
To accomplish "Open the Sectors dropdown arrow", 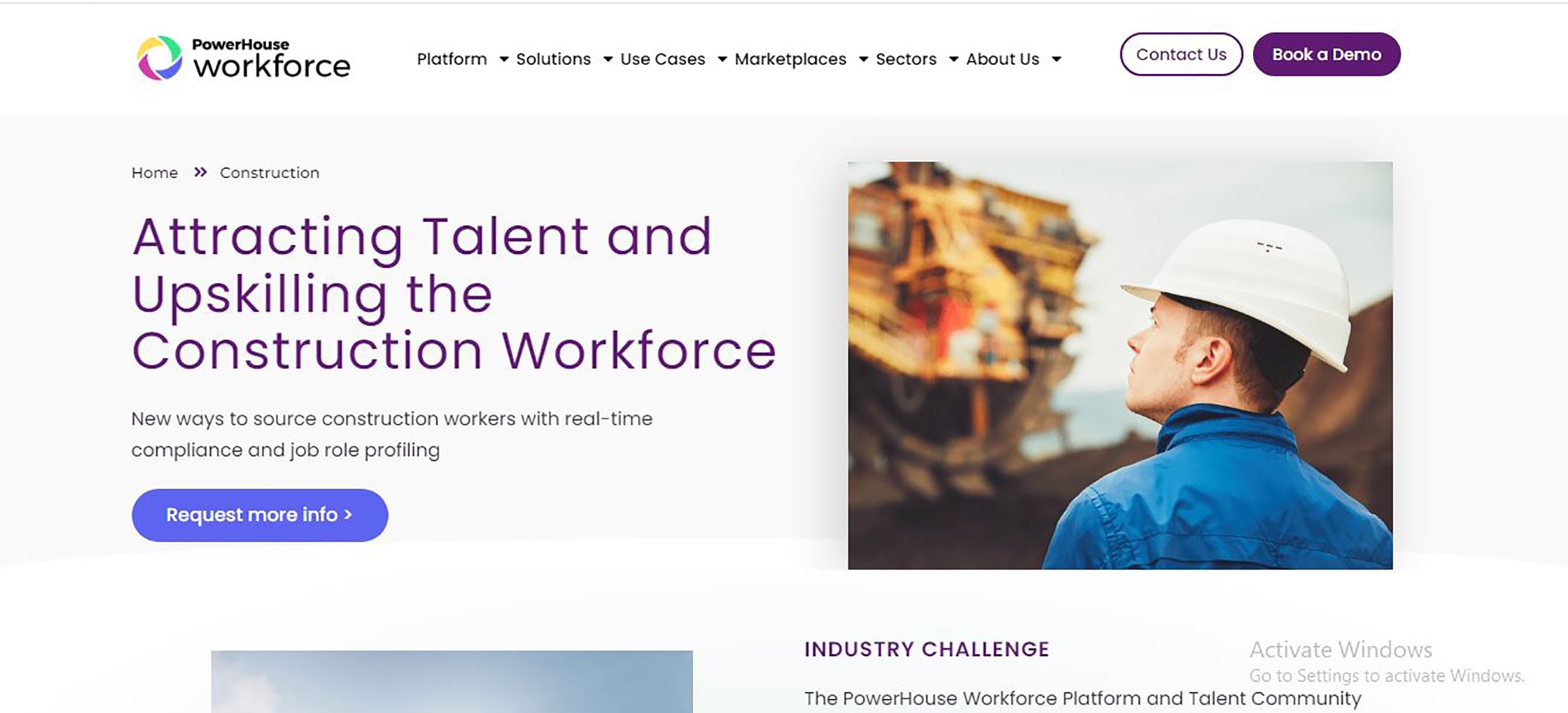I will pos(954,59).
